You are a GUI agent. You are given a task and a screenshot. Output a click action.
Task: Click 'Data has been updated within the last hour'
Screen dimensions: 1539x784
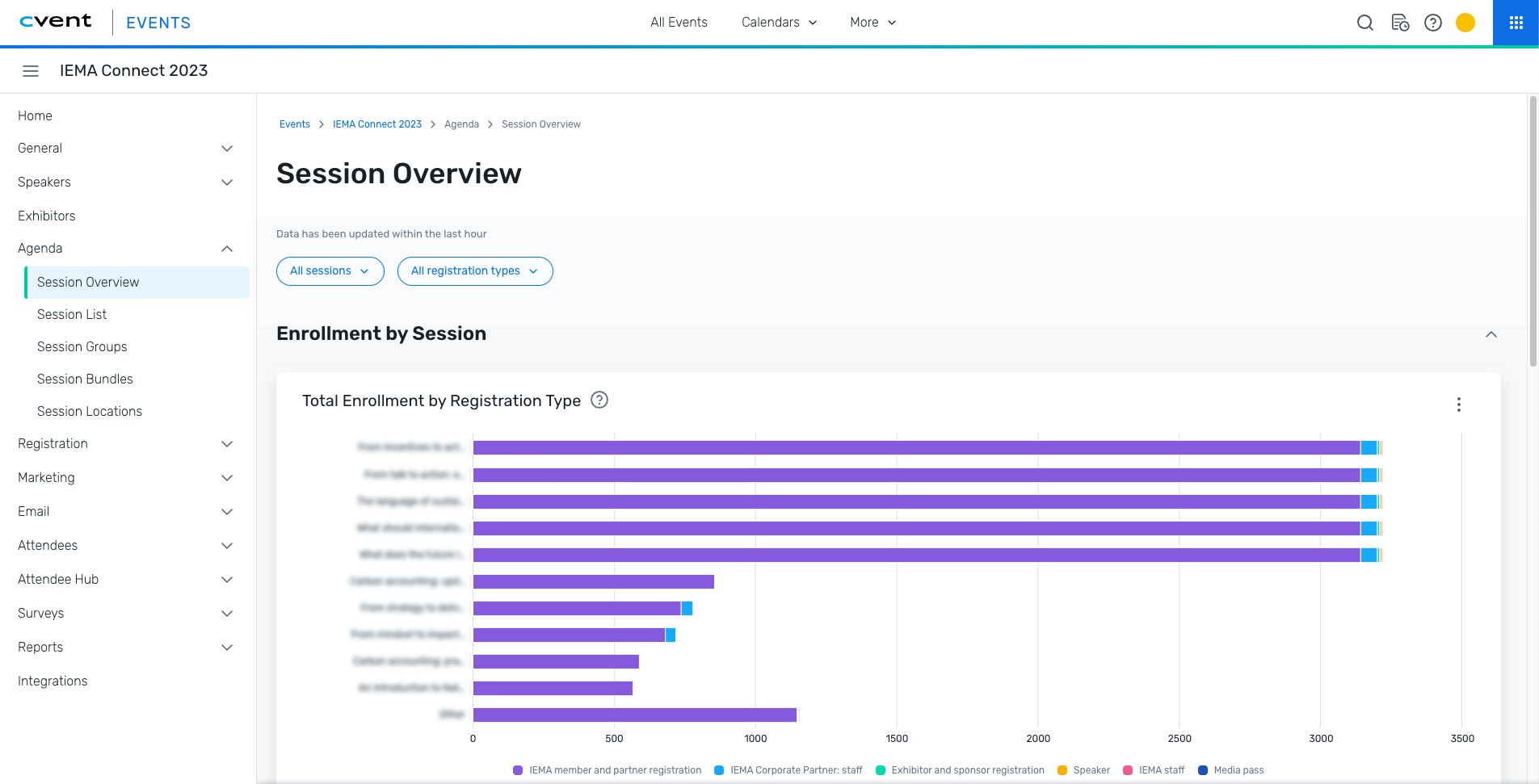(x=381, y=234)
